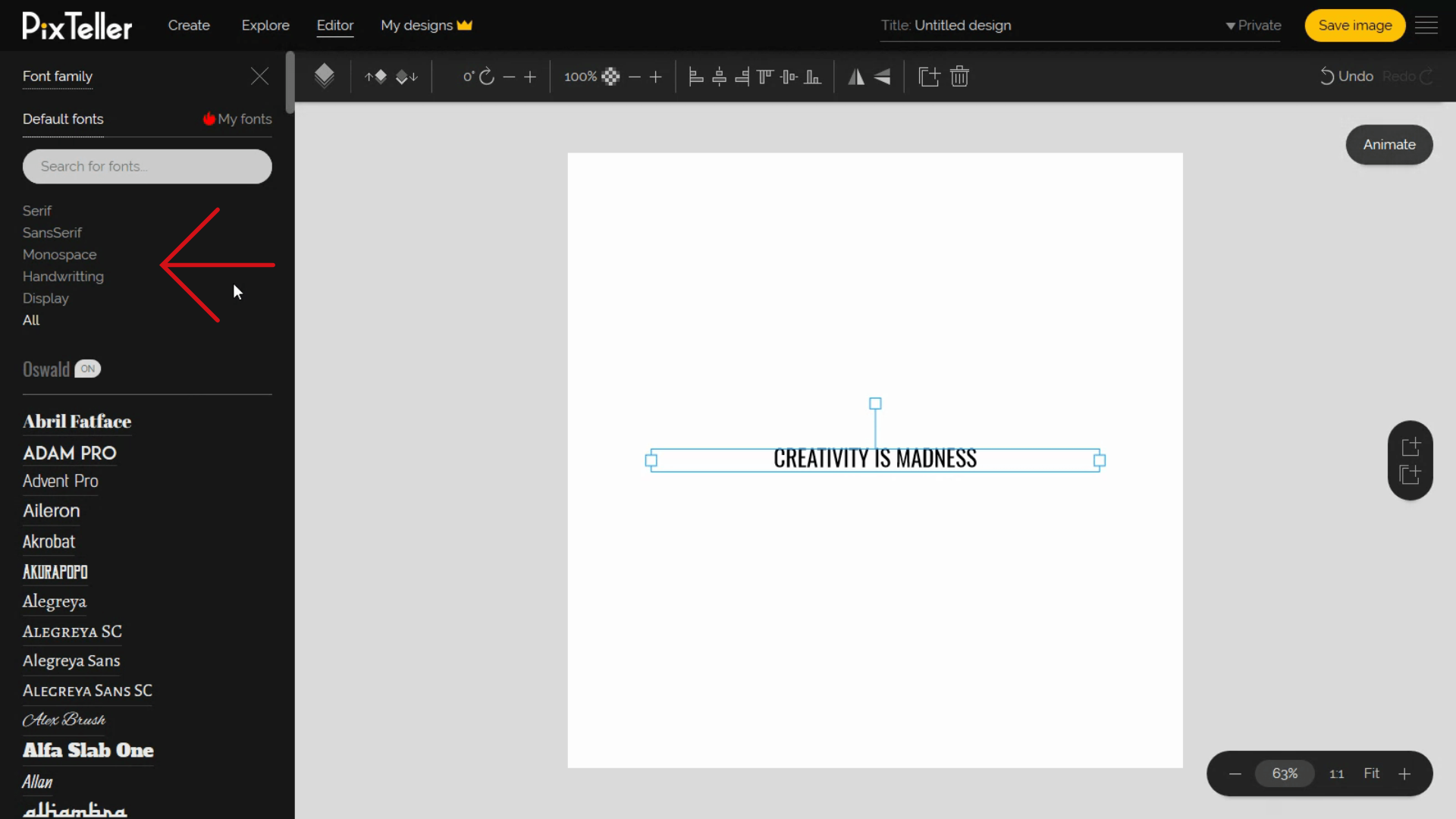Expand the Display font category
The width and height of the screenshot is (1456, 819).
45,297
